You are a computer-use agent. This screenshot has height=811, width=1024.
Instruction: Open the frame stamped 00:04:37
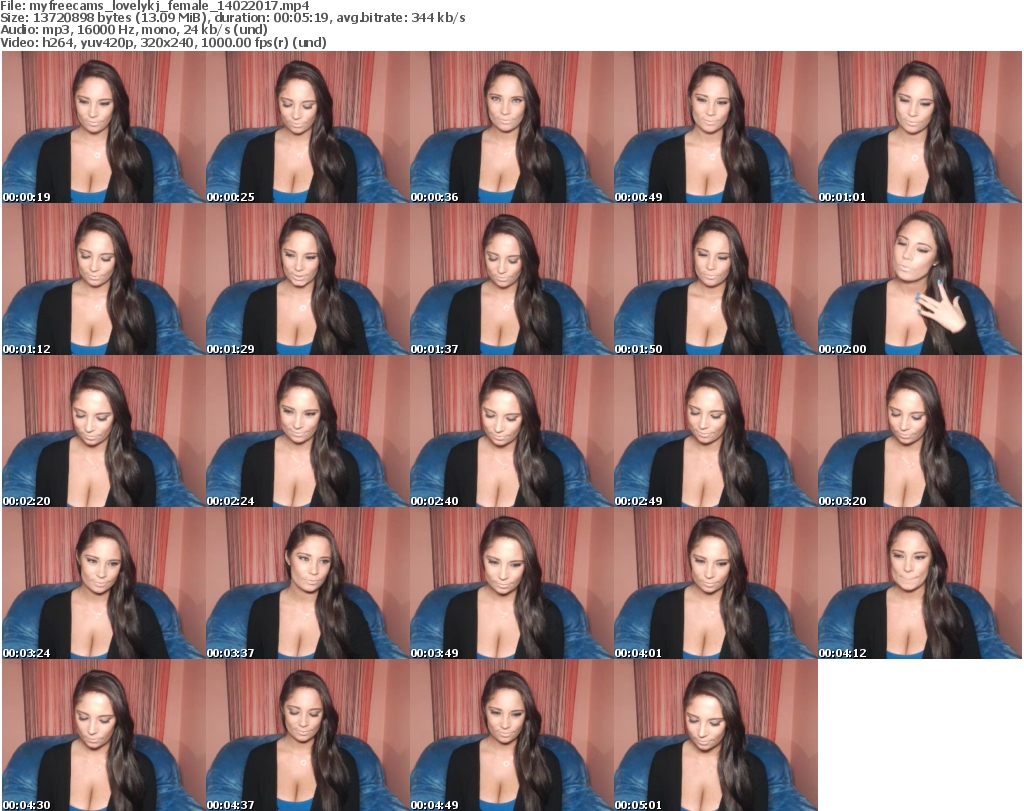(308, 735)
